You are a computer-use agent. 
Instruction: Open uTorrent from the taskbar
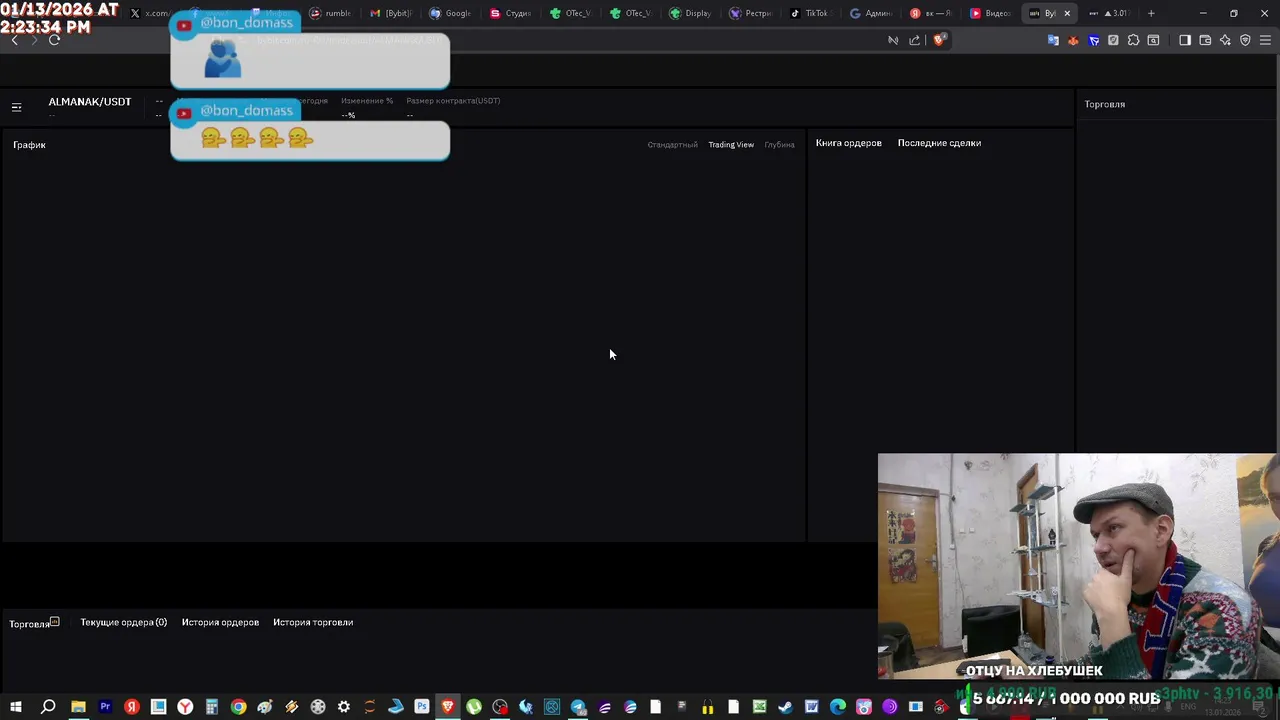tap(474, 707)
